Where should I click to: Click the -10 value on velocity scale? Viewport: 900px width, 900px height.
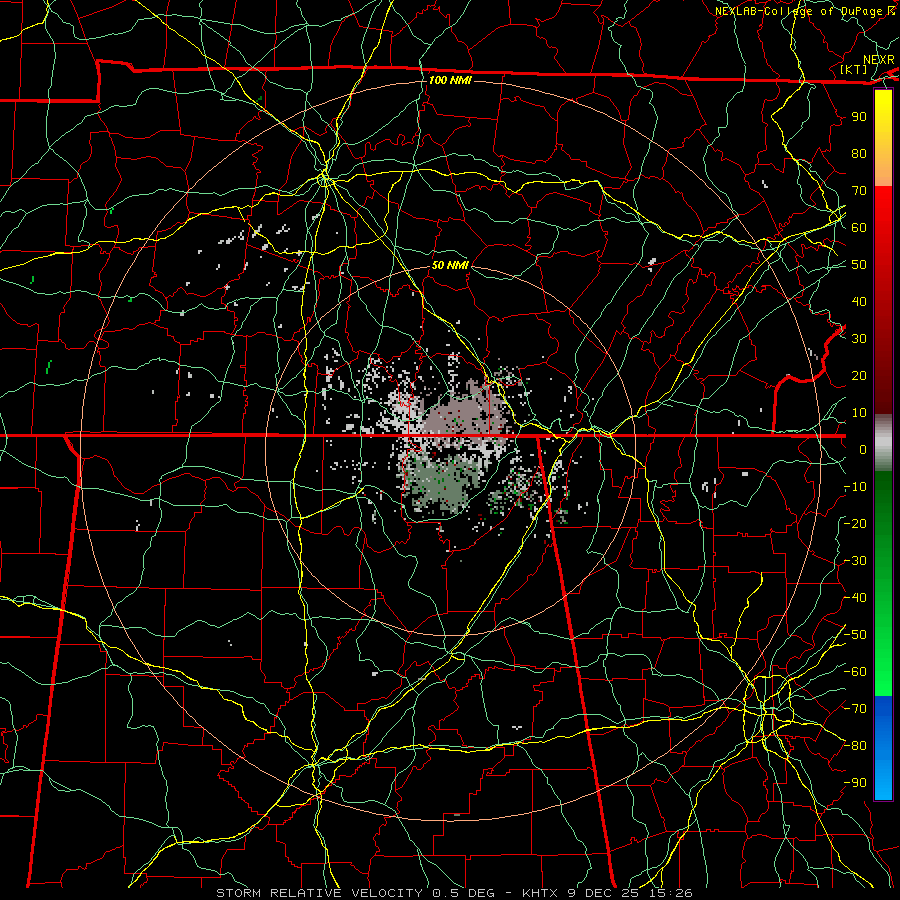(x=855, y=487)
